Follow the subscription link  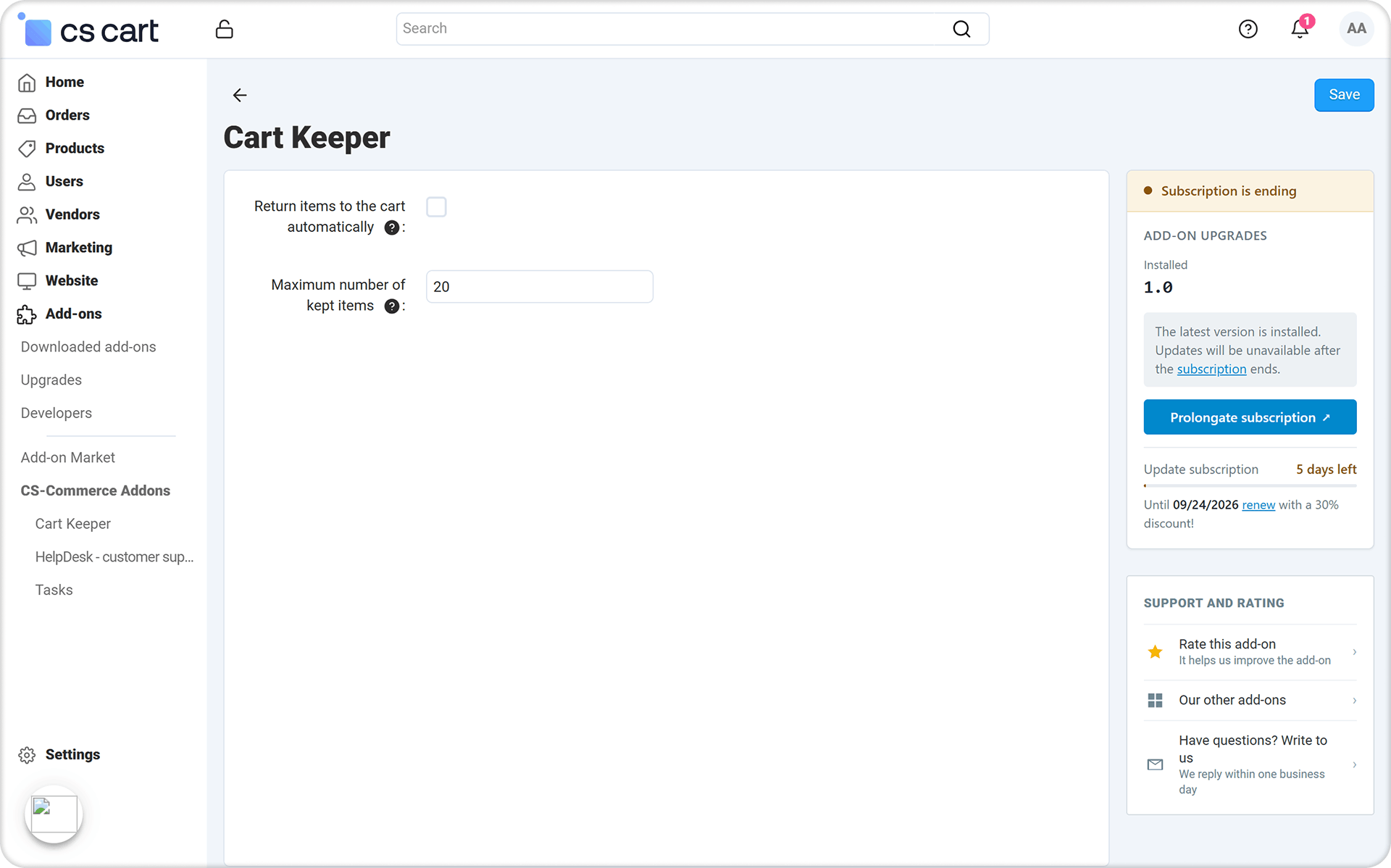pyautogui.click(x=1211, y=370)
